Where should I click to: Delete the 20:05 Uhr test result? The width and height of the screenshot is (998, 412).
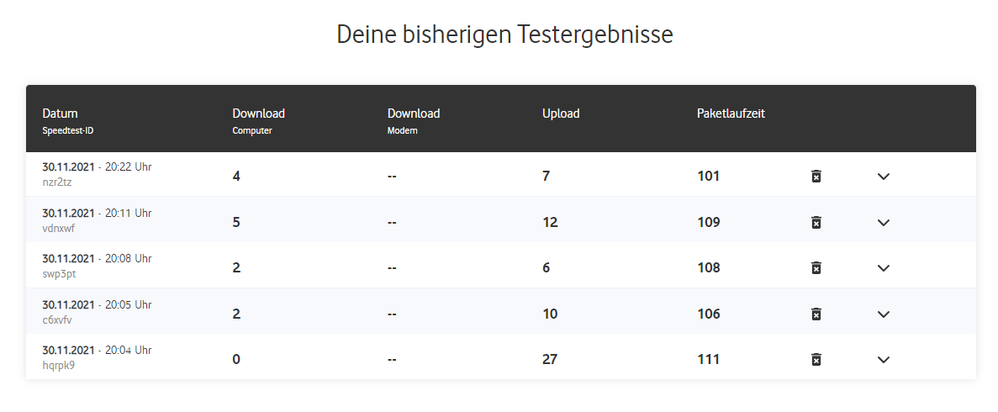tap(816, 314)
